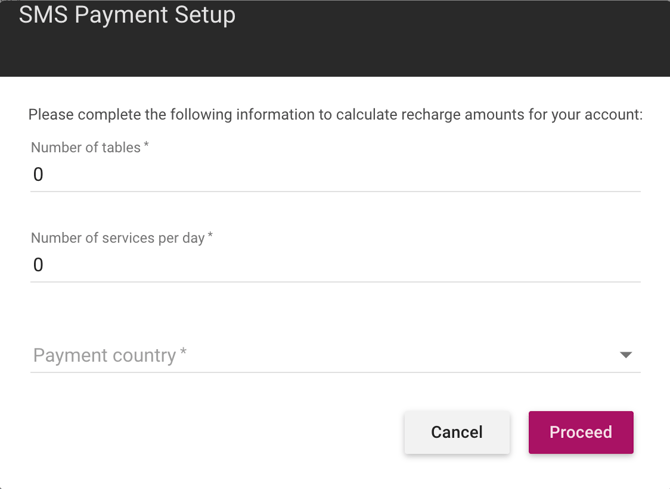Screen dimensions: 670x489
Task: Click the 0 value under Number of tables
Action: 39,175
